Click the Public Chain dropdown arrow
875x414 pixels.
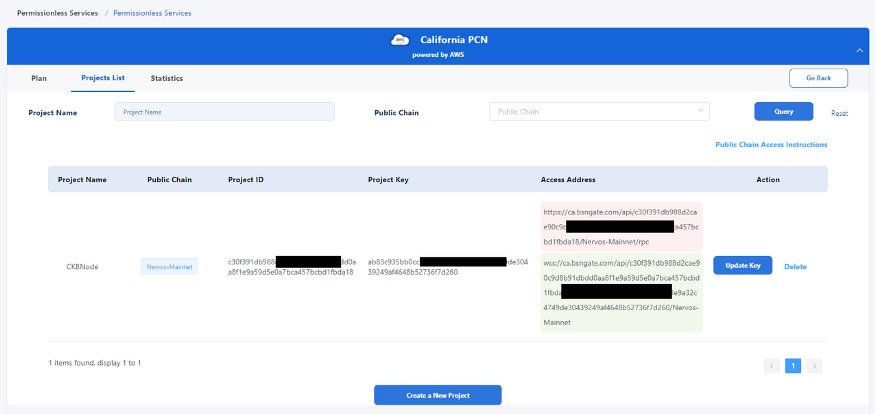click(x=700, y=110)
